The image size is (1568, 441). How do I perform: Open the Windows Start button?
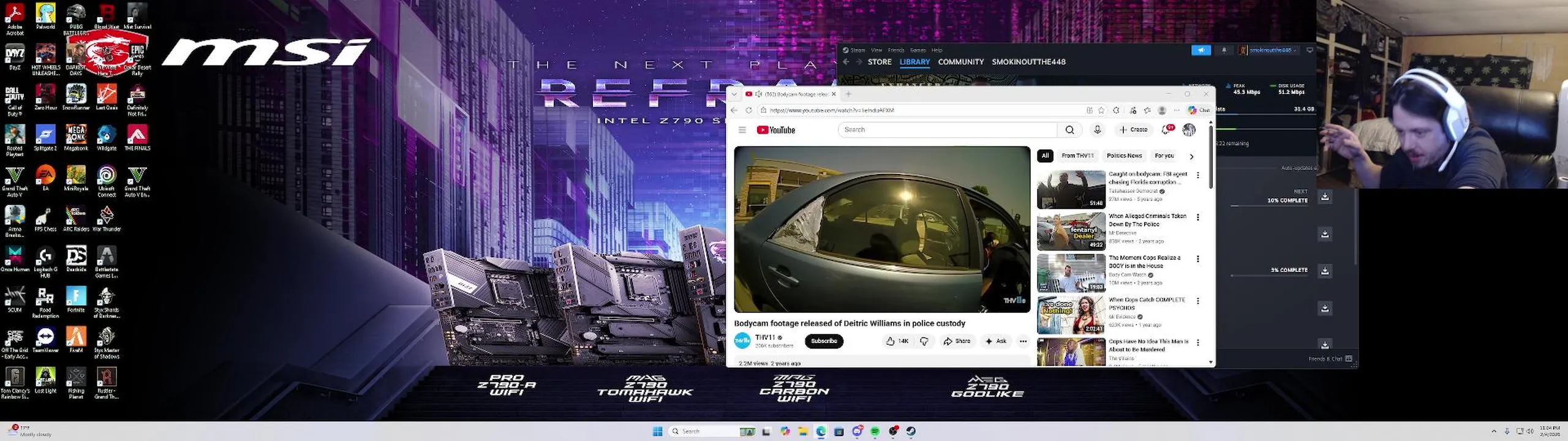[x=657, y=431]
